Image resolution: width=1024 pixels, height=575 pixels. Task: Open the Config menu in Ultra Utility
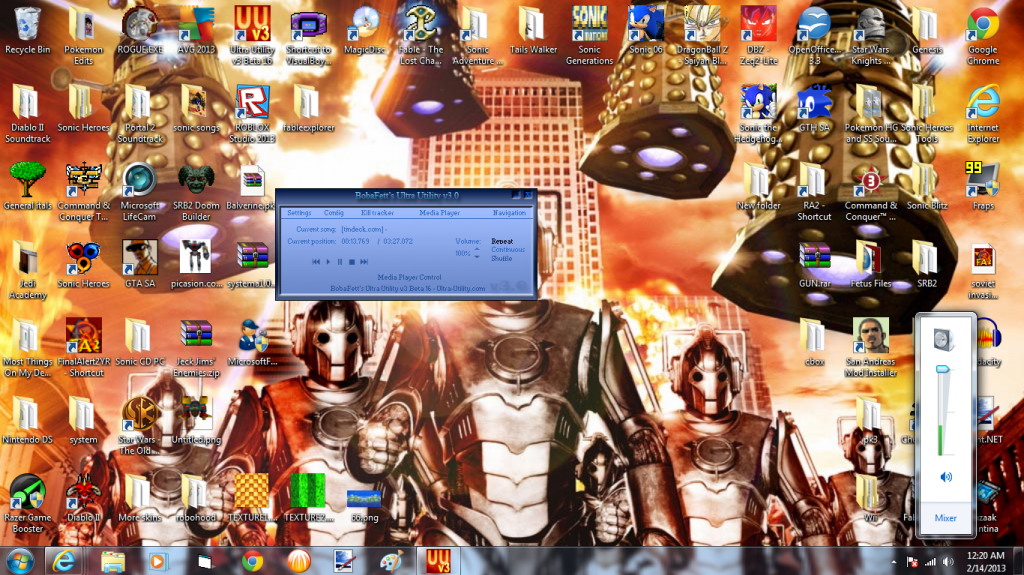click(x=334, y=213)
